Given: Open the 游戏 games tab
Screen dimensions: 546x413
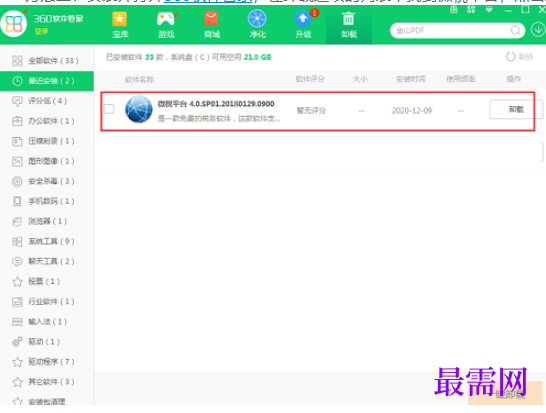Looking at the screenshot, I should (166, 25).
